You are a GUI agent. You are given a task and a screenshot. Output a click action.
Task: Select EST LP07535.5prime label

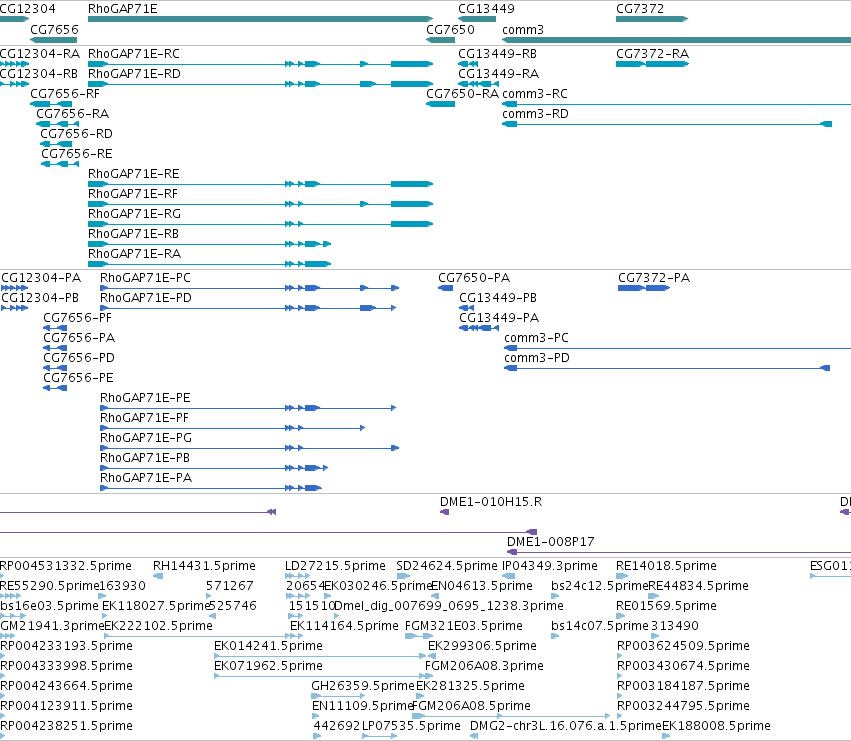pos(411,726)
